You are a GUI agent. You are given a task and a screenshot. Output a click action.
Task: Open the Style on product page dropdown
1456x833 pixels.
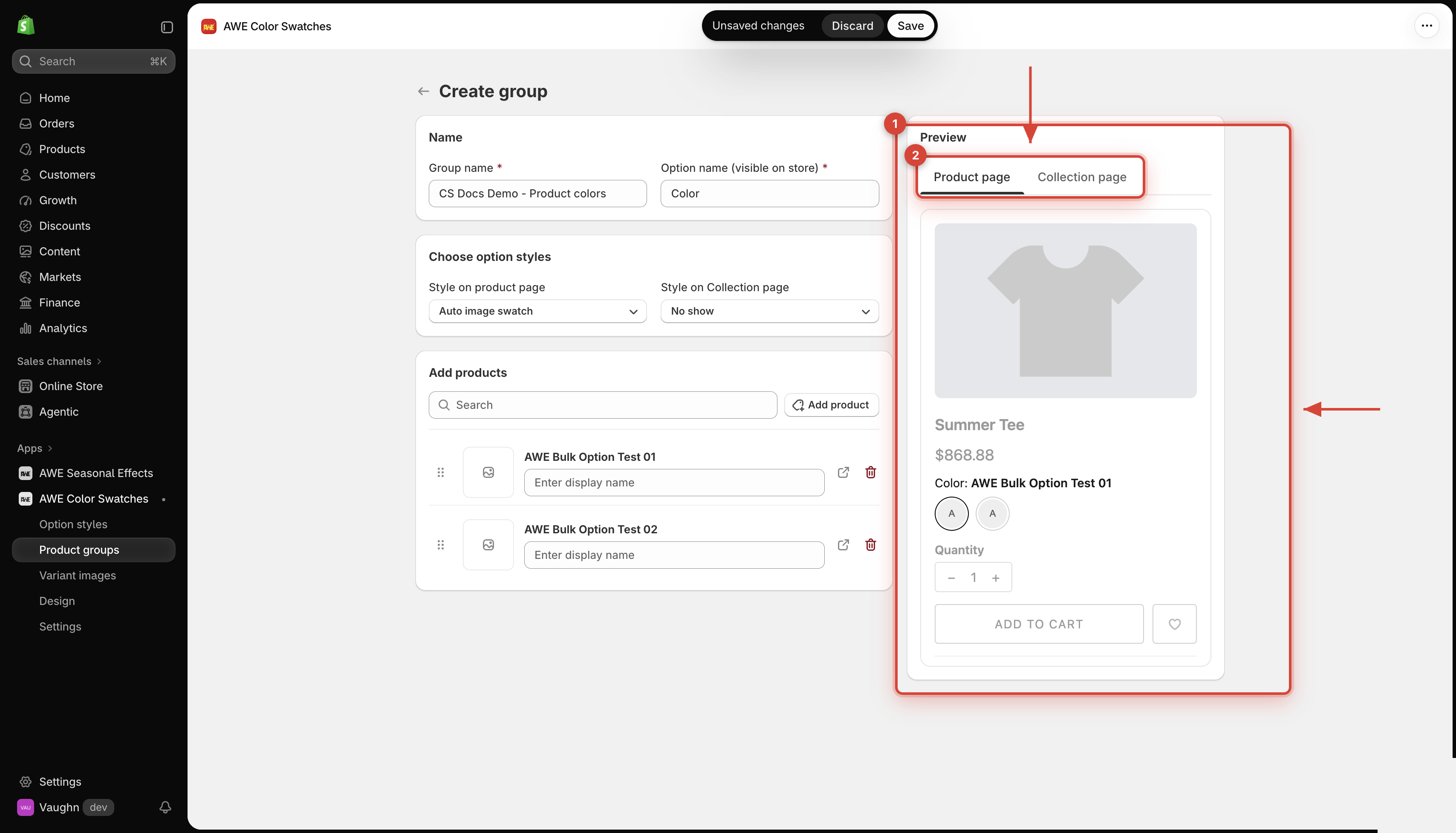(537, 311)
